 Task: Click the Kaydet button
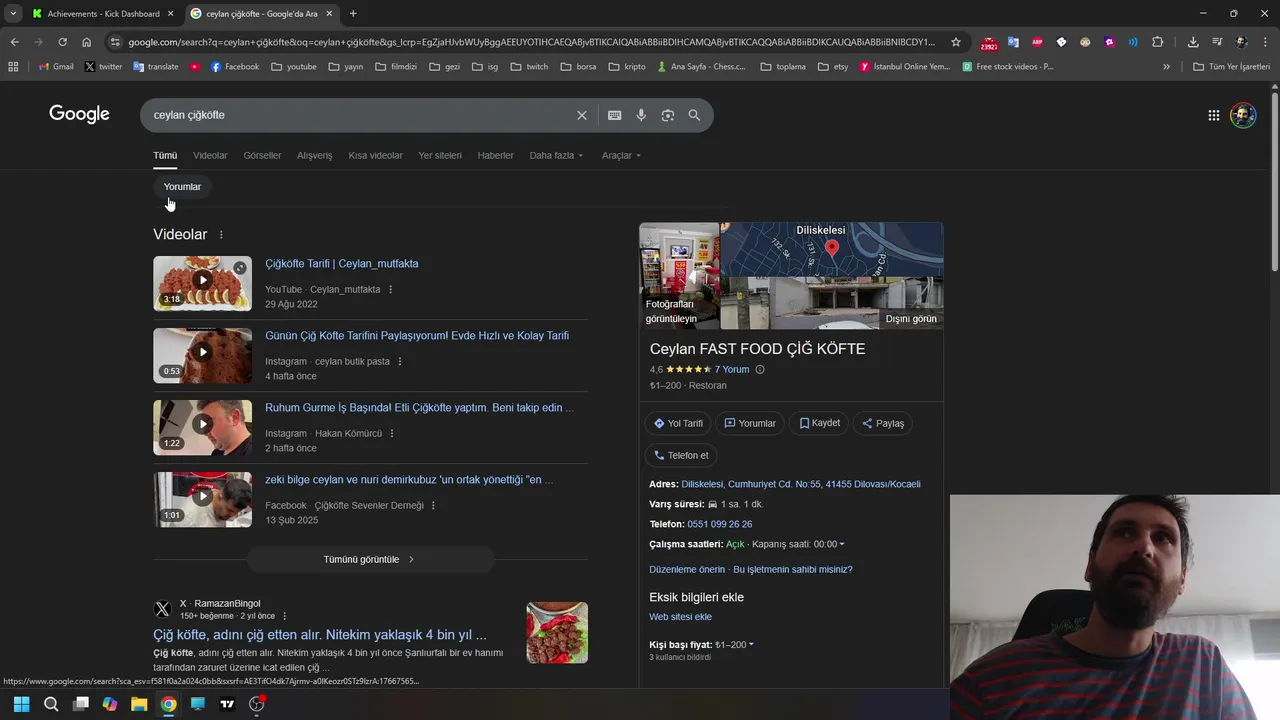(819, 424)
